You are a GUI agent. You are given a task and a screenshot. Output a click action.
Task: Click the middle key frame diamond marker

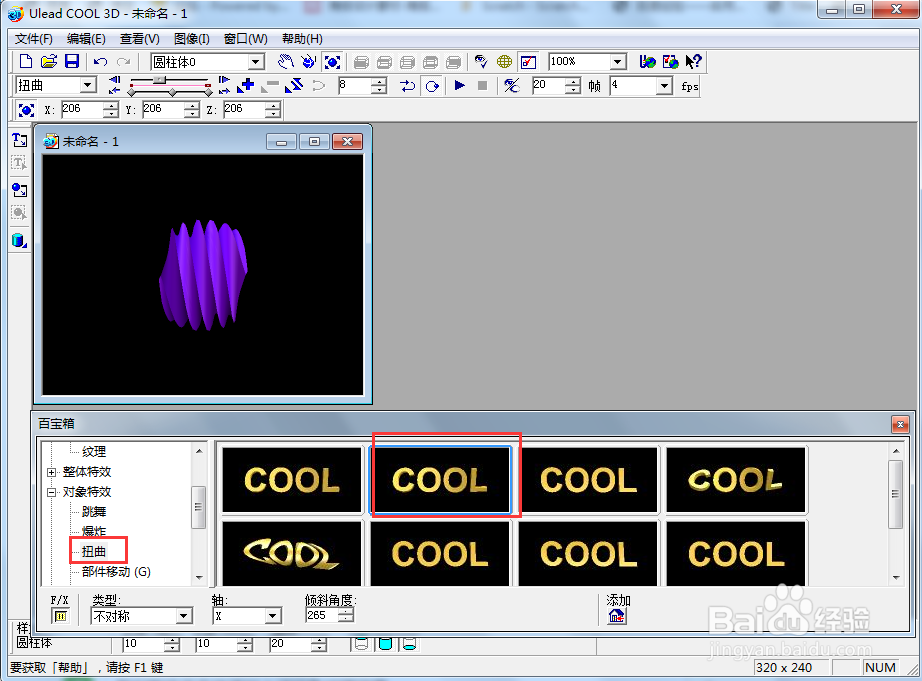click(172, 93)
